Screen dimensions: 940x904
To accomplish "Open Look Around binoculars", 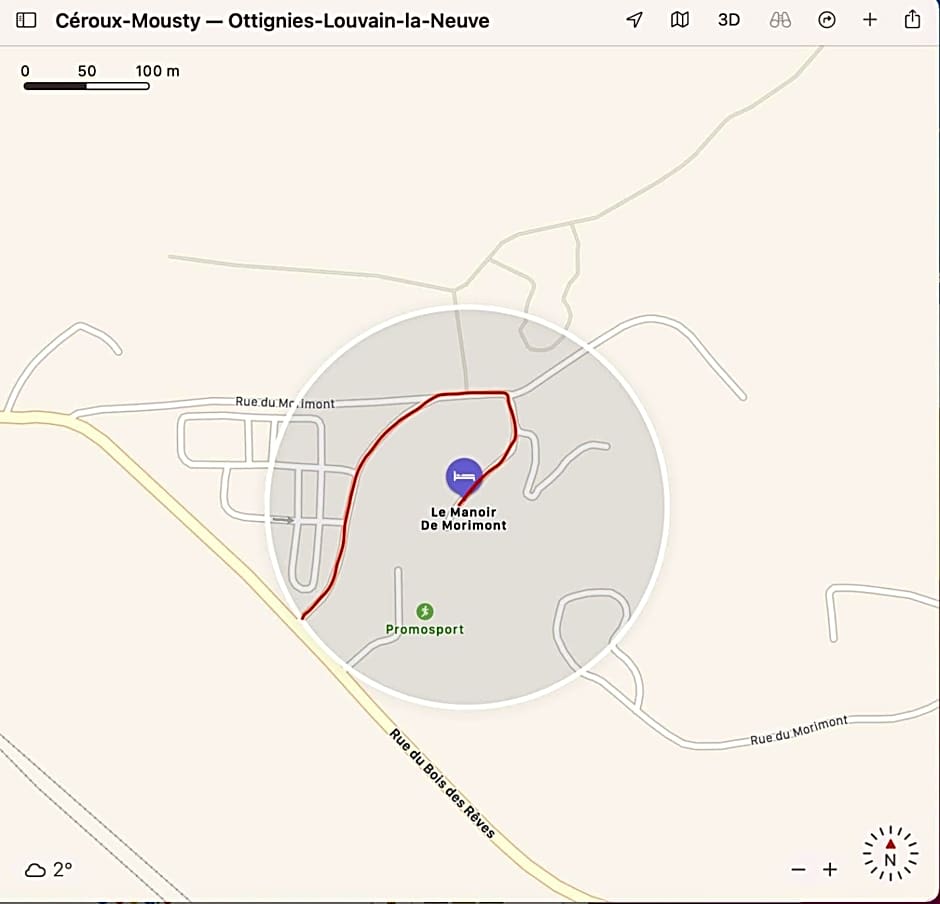I will coord(780,20).
